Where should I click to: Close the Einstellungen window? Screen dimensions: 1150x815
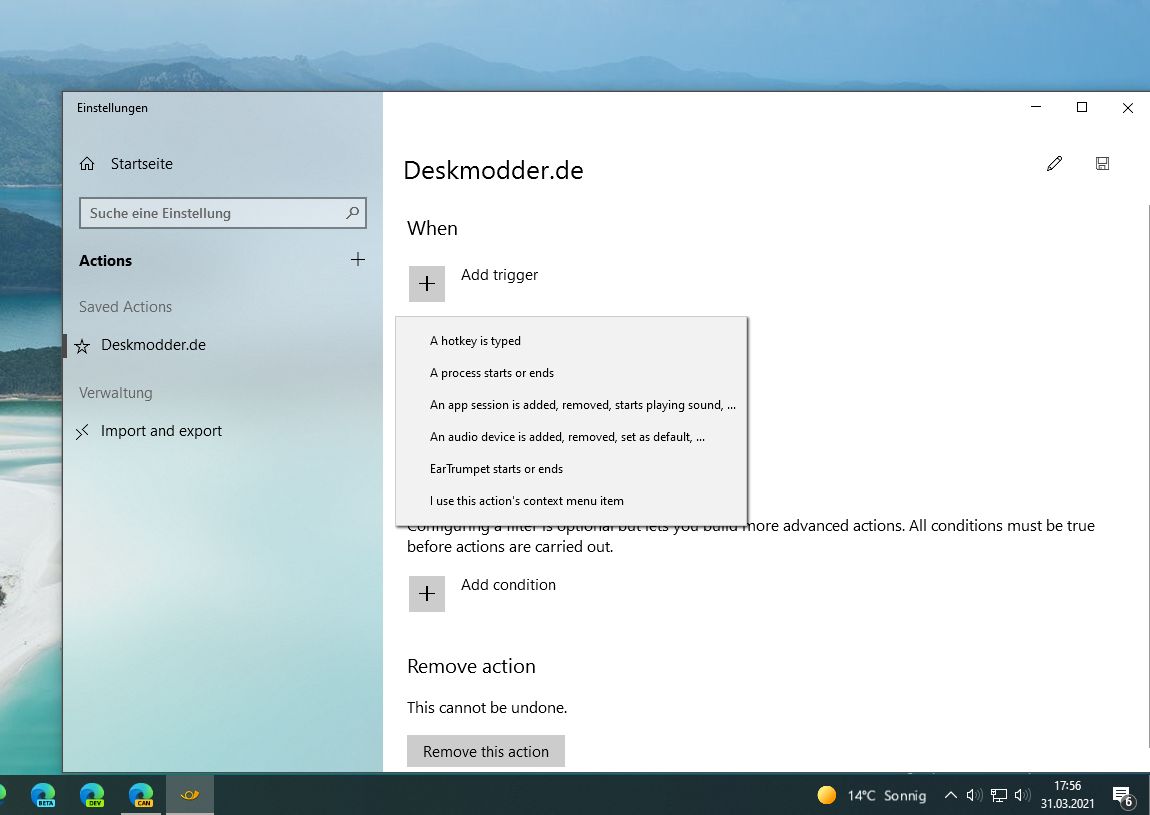1128,107
